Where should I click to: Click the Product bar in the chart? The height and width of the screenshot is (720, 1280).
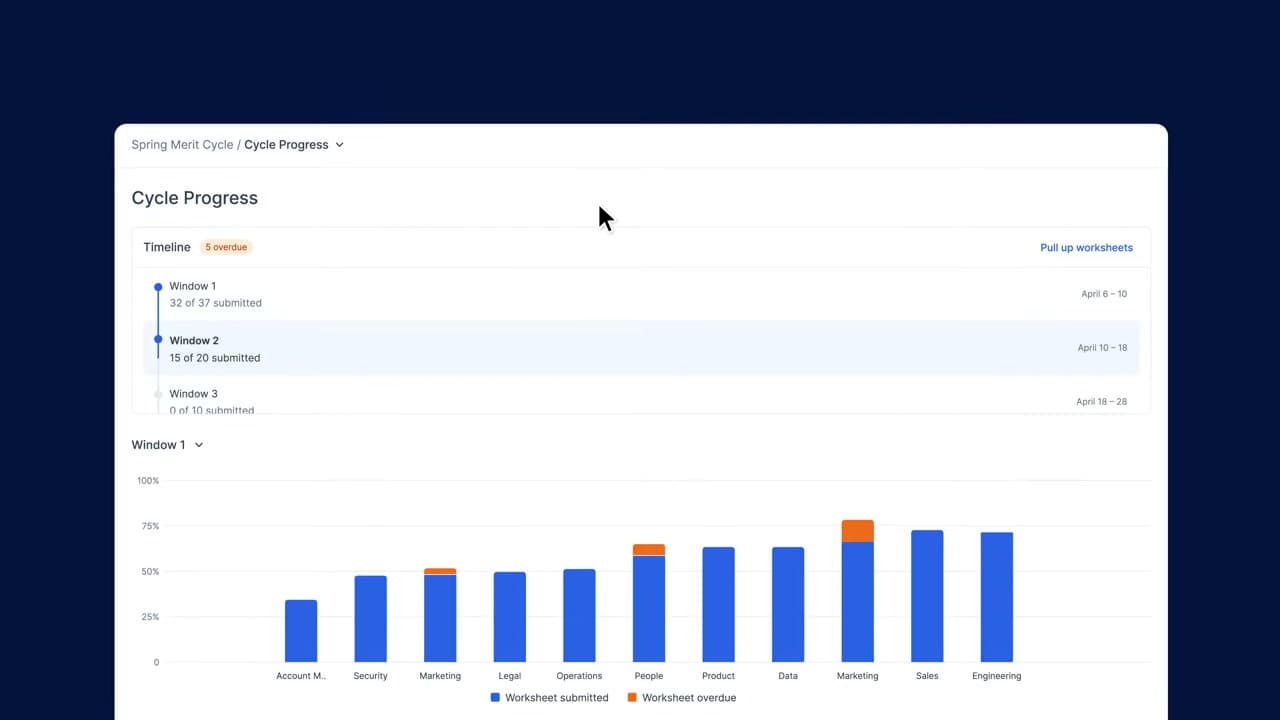click(718, 604)
